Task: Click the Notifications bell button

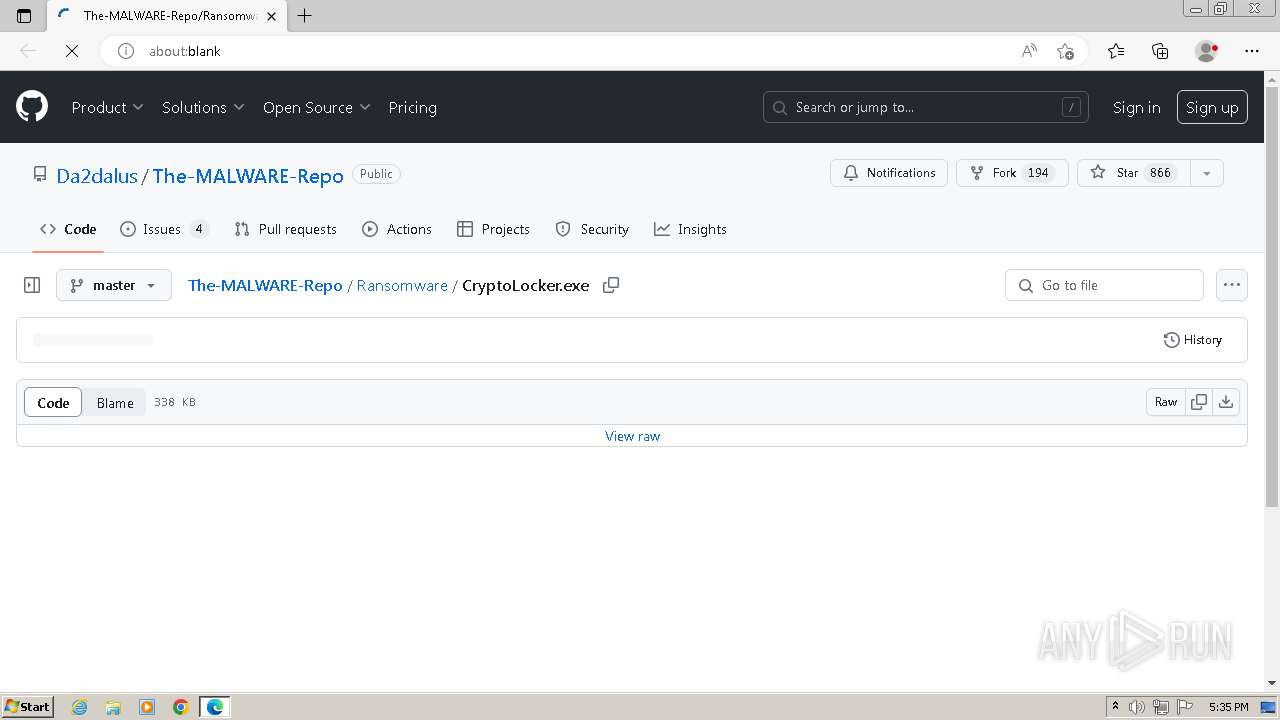Action: 889,173
